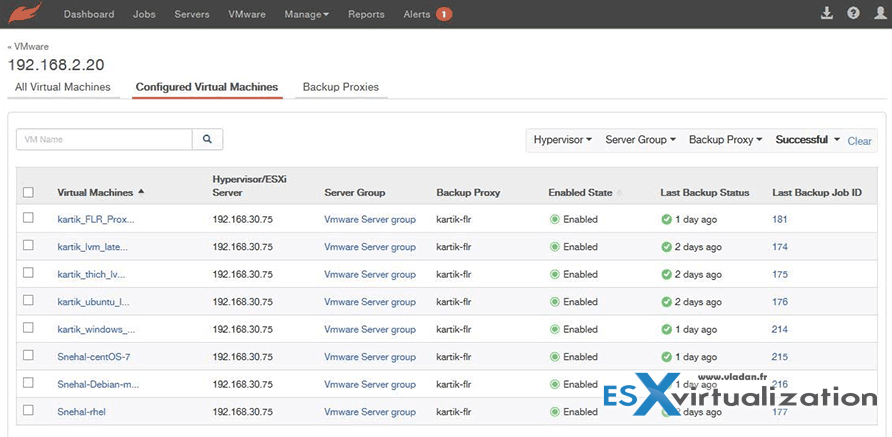
Task: Open Jobs in top navigation
Action: [144, 14]
